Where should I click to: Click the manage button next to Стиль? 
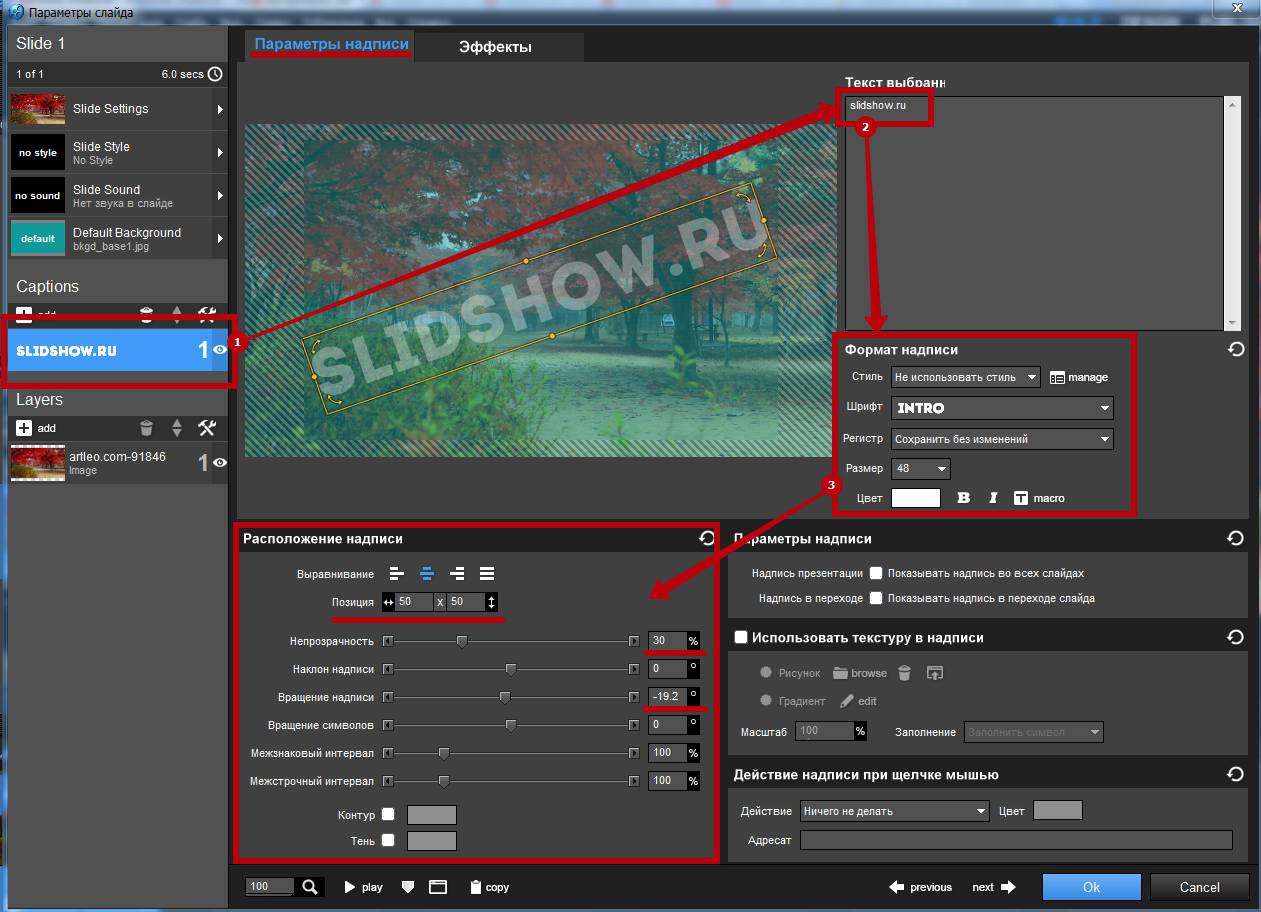pos(1079,377)
